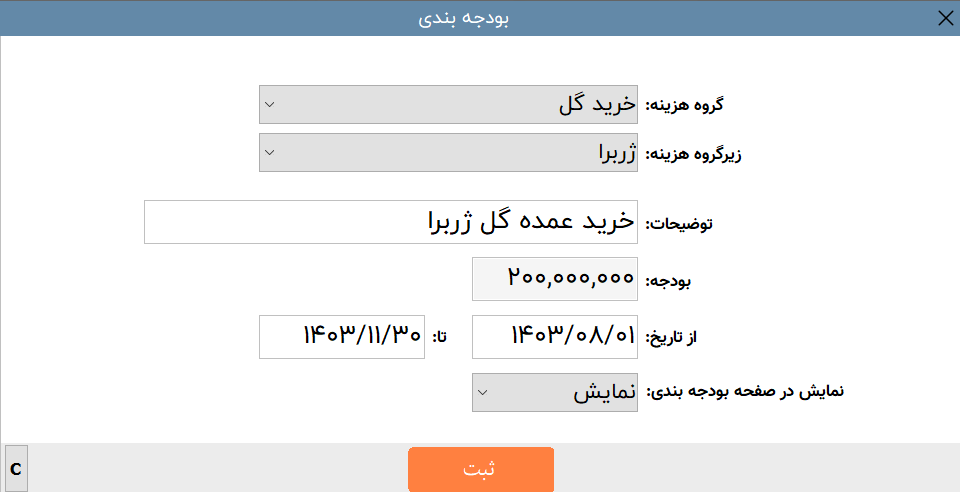This screenshot has width=960, height=492.
Task: Click the تا end date field
Action: coord(342,337)
